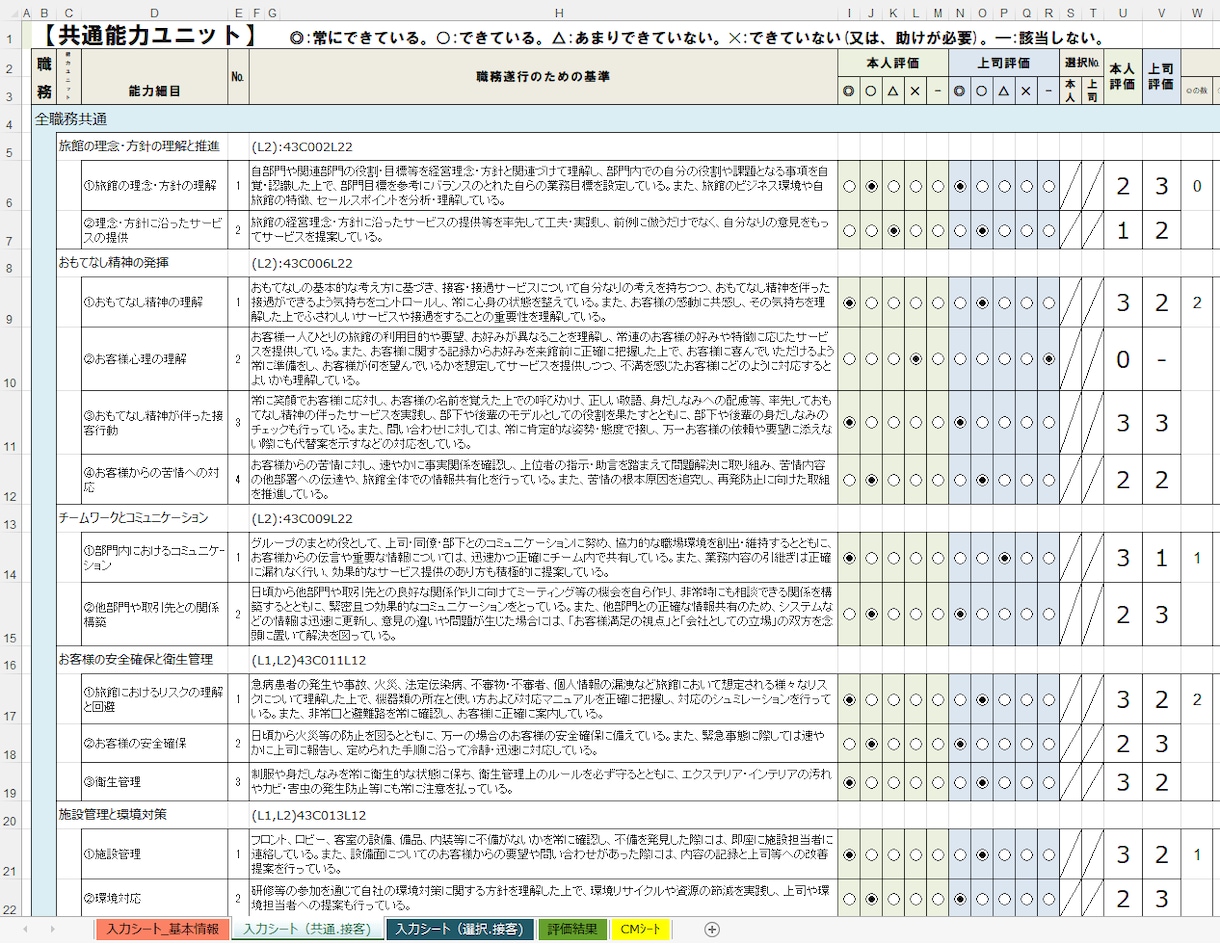
Task: Select the おもてなし精神の発揮 category cell
Action: 113,263
